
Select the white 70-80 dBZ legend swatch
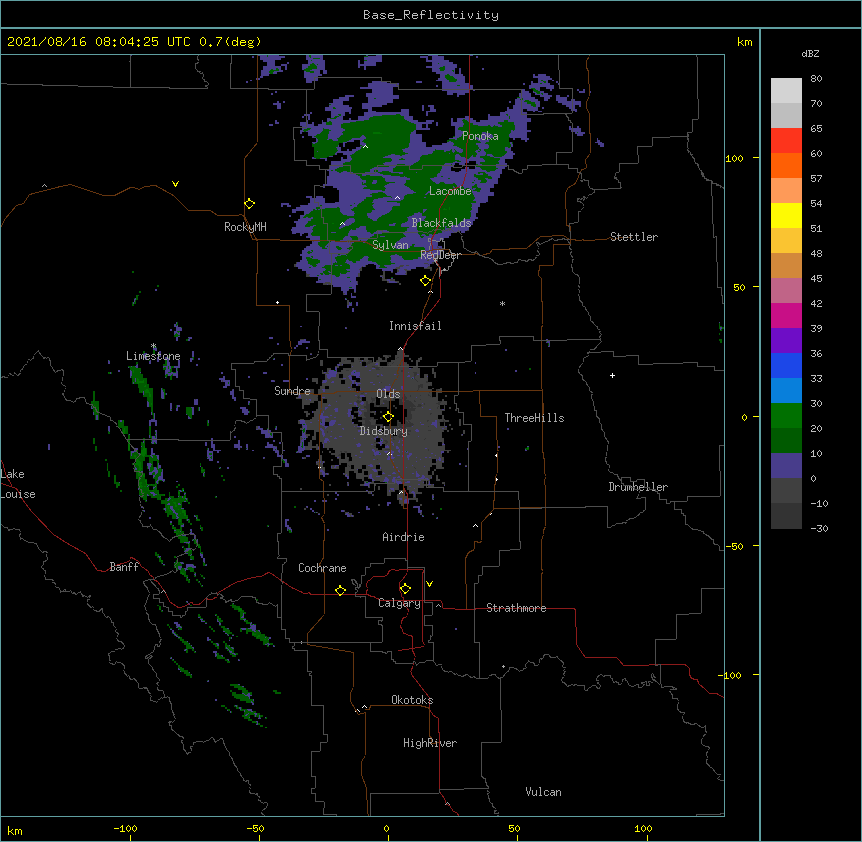click(x=786, y=91)
